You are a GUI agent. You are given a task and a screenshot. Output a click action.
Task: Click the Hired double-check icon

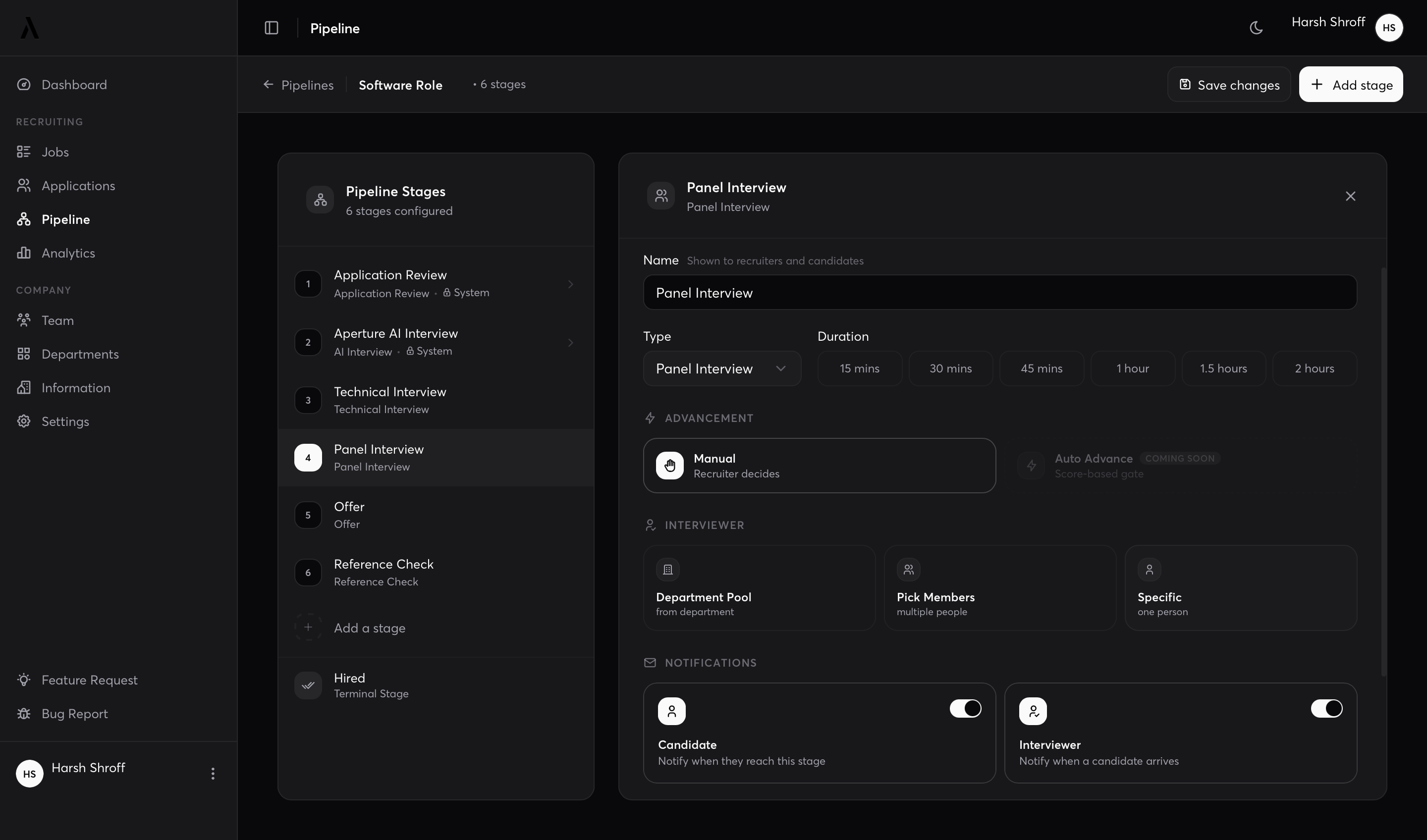(x=308, y=685)
